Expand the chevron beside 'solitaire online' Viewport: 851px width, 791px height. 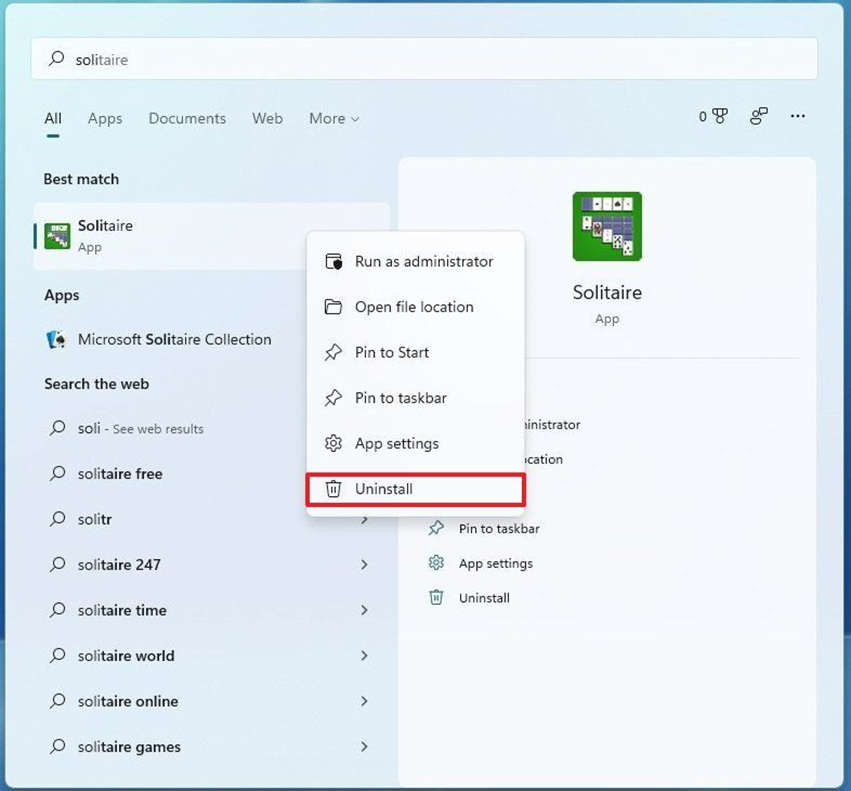point(364,701)
